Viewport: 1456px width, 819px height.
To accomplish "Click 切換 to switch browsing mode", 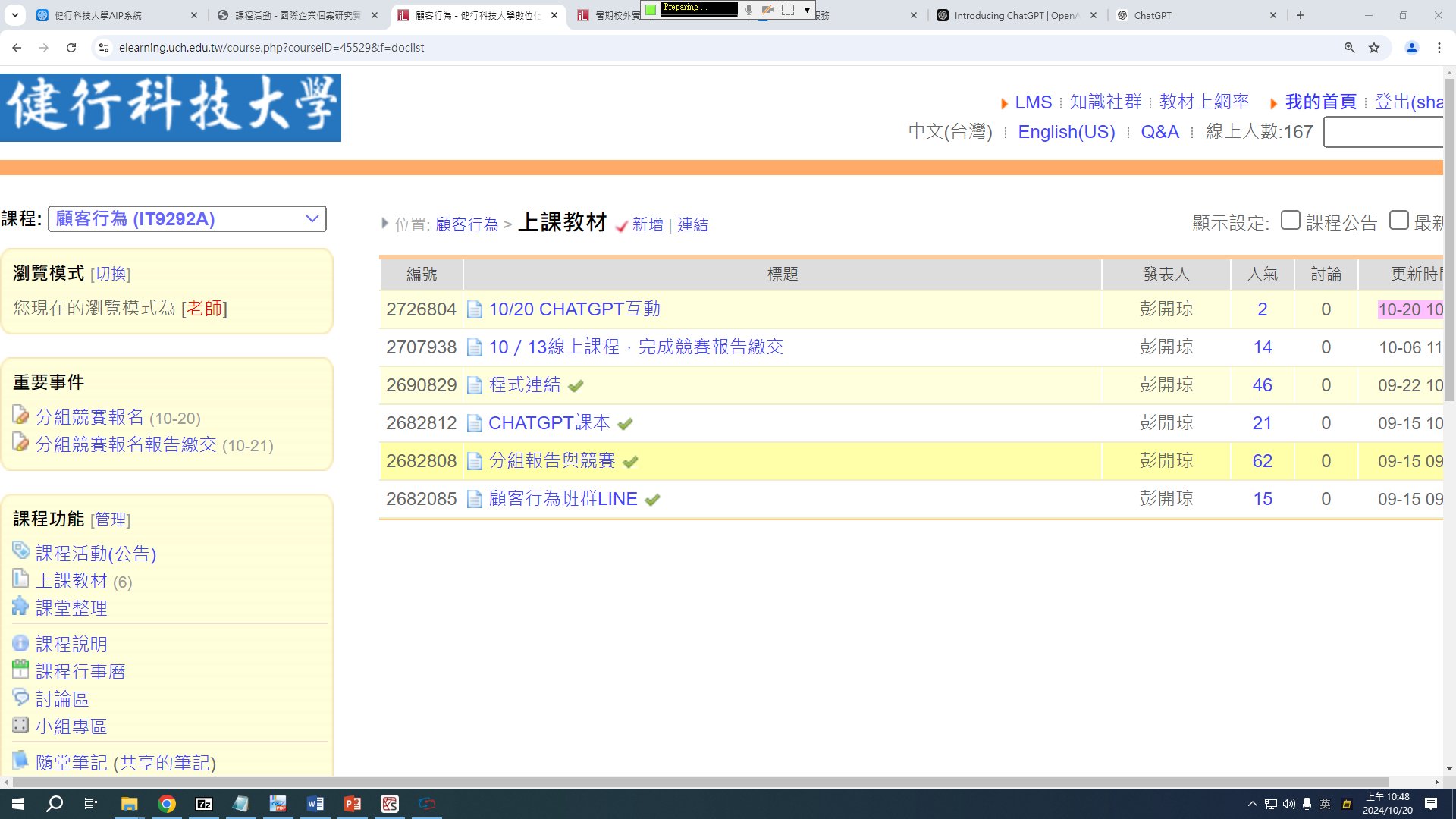I will click(x=111, y=274).
